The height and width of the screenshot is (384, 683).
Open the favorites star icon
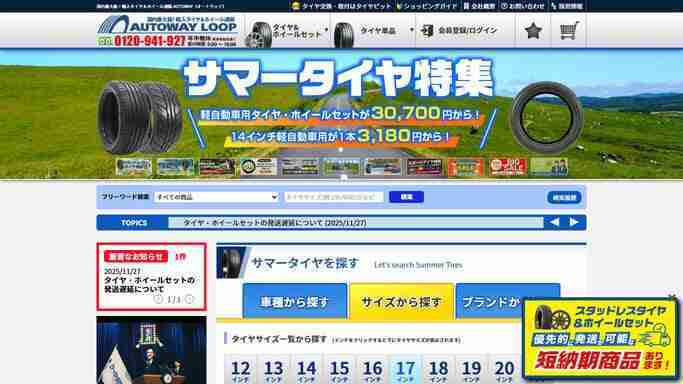[x=533, y=31]
